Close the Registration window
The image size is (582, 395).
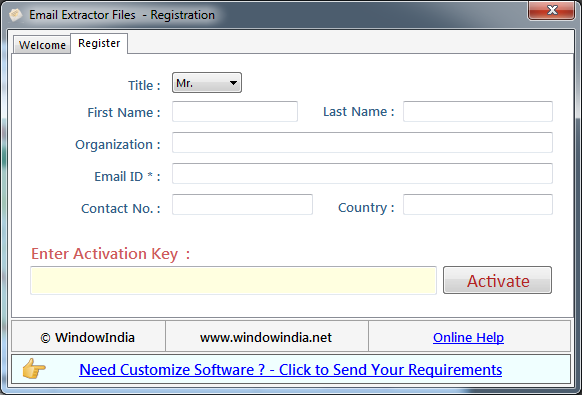pyautogui.click(x=552, y=10)
